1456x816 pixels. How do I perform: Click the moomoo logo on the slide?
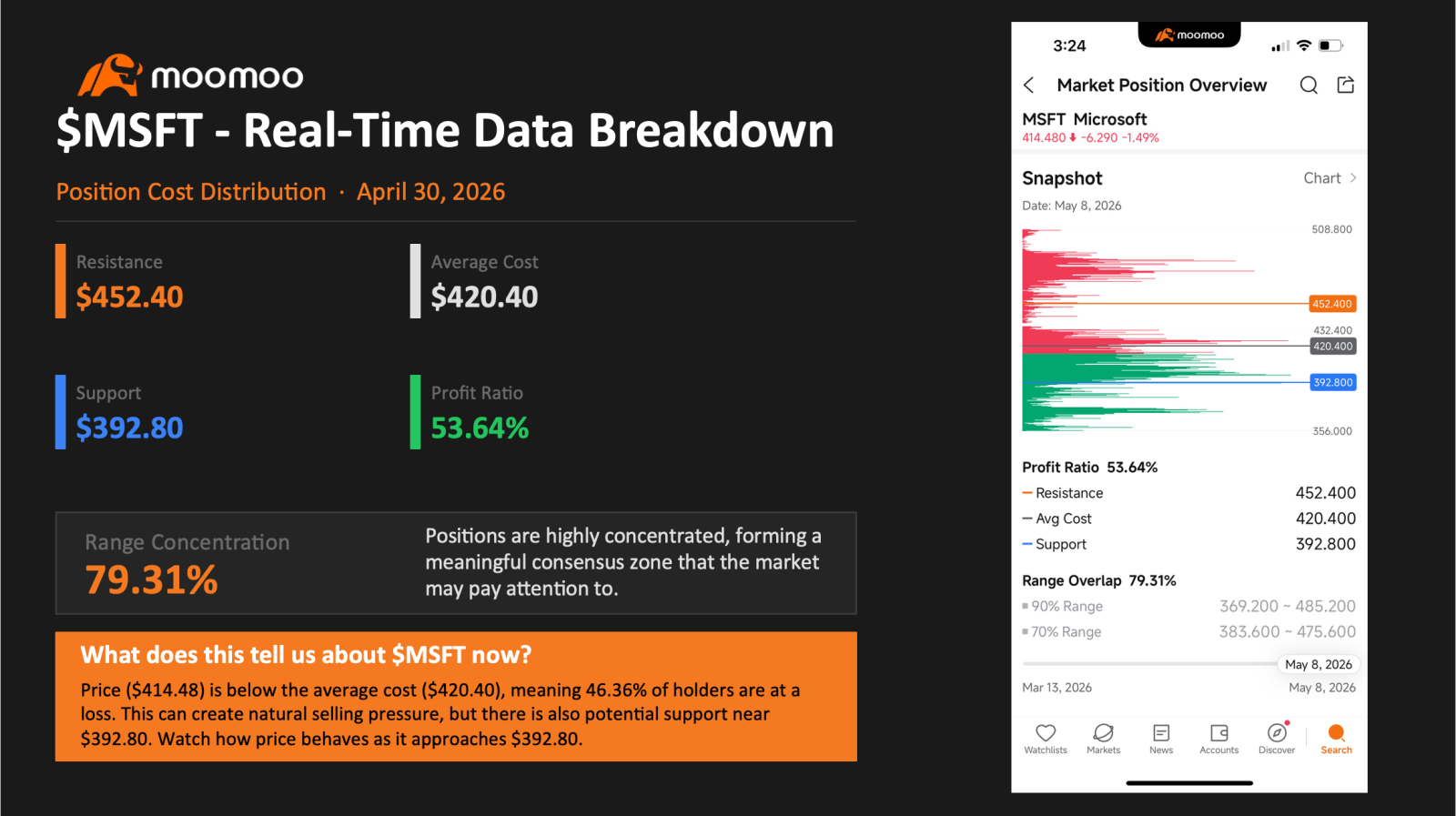pyautogui.click(x=190, y=76)
